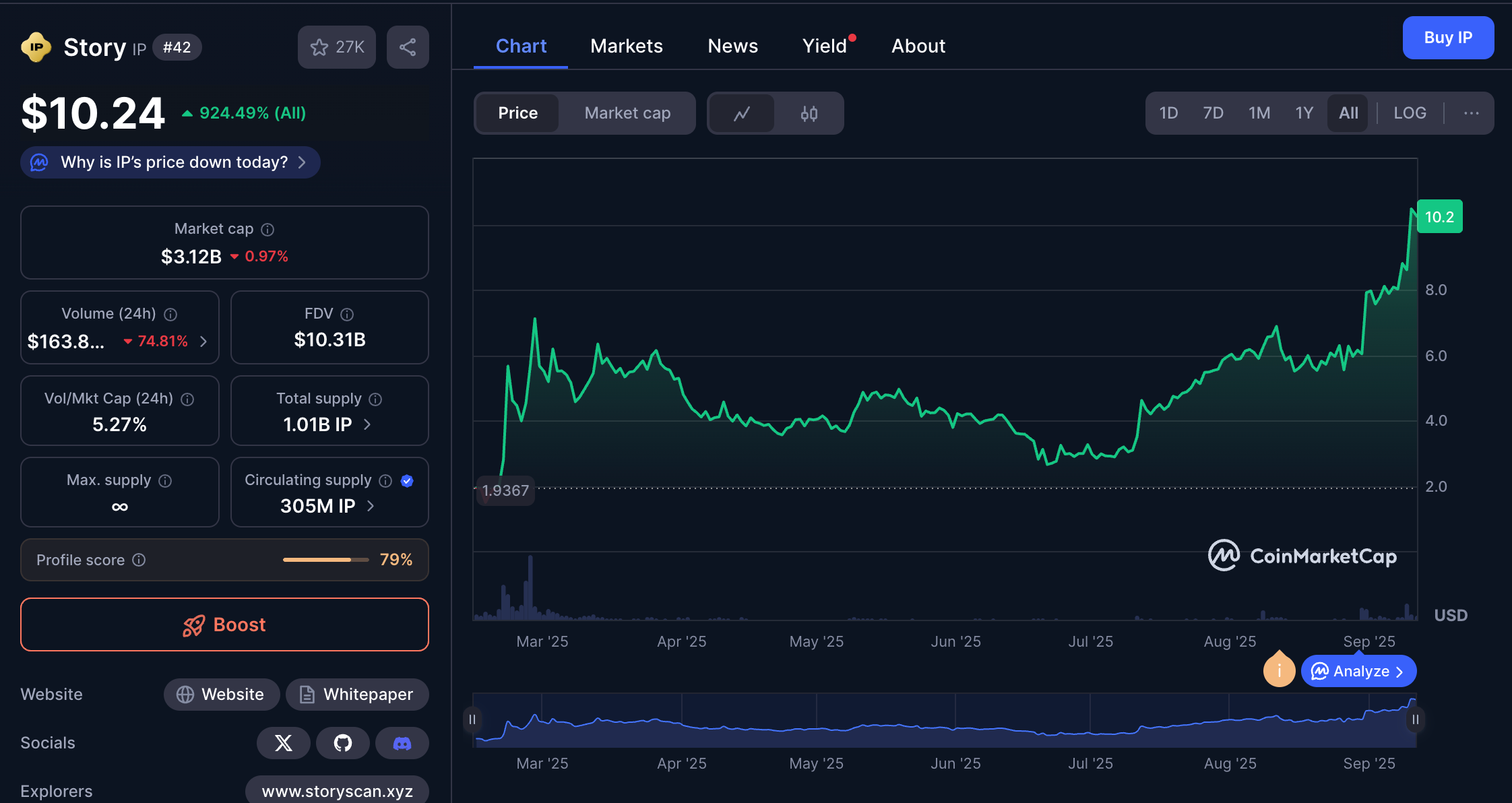The height and width of the screenshot is (803, 1512).
Task: Expand Total supply details chevron
Action: (x=367, y=424)
